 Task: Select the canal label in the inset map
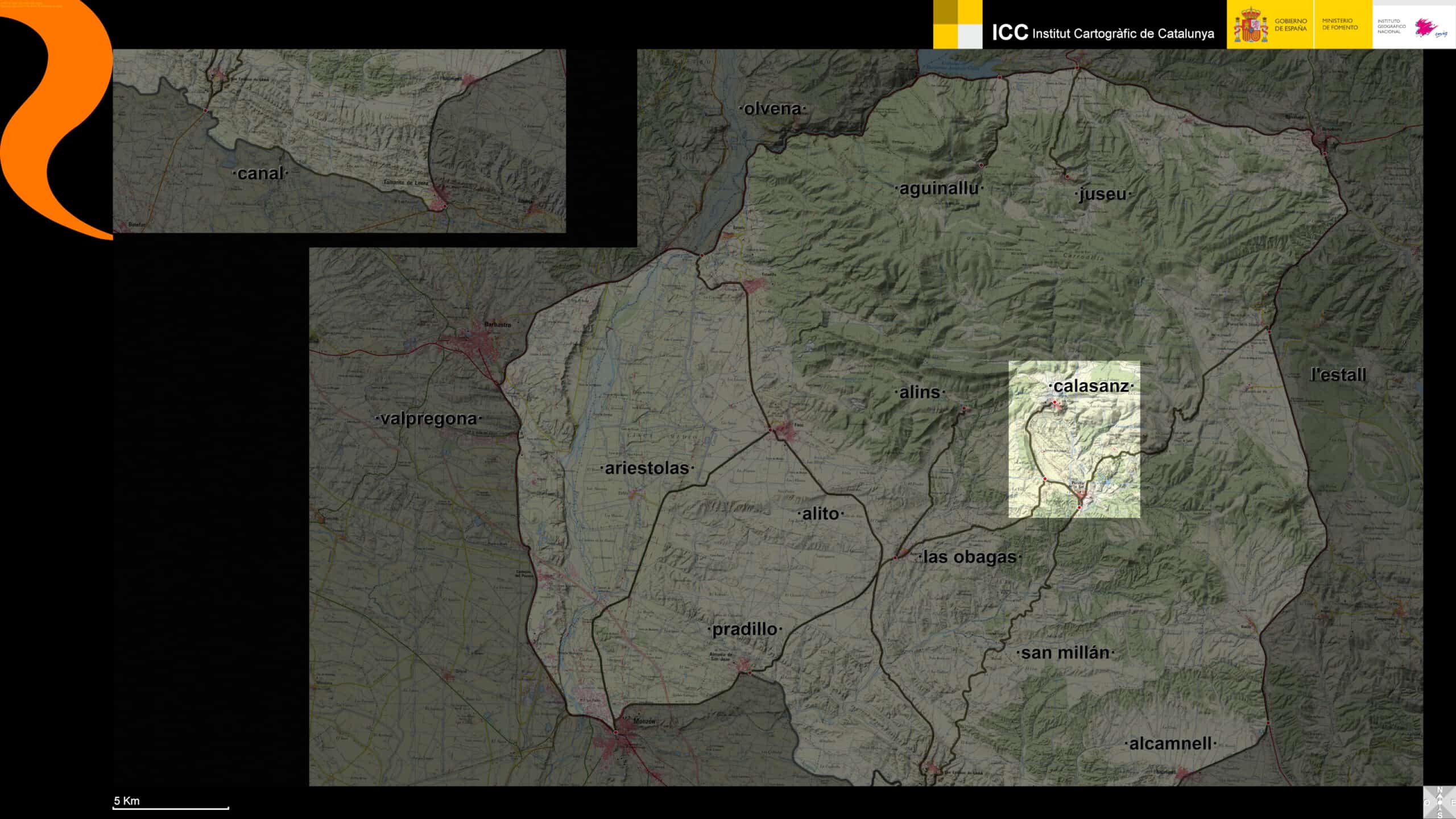click(260, 173)
